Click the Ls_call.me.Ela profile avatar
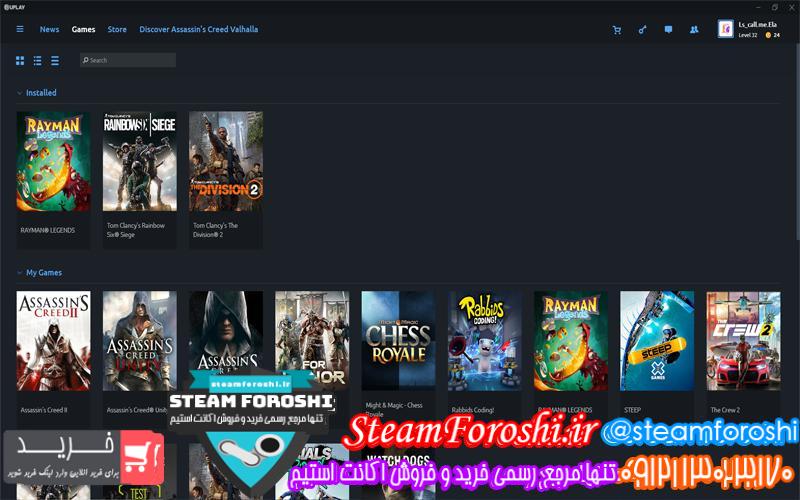Screen dimensions: 800x500 725,29
